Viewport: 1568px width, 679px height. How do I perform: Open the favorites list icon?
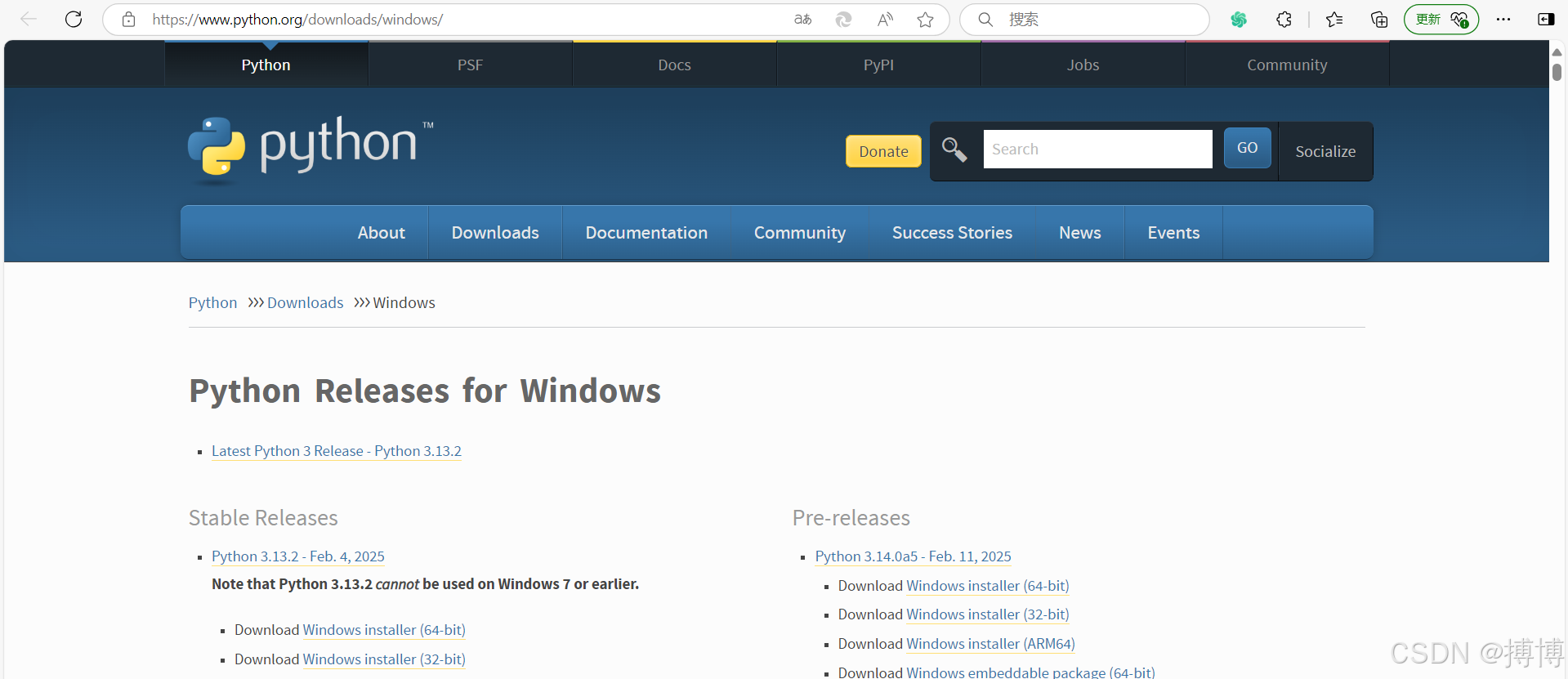1334,20
